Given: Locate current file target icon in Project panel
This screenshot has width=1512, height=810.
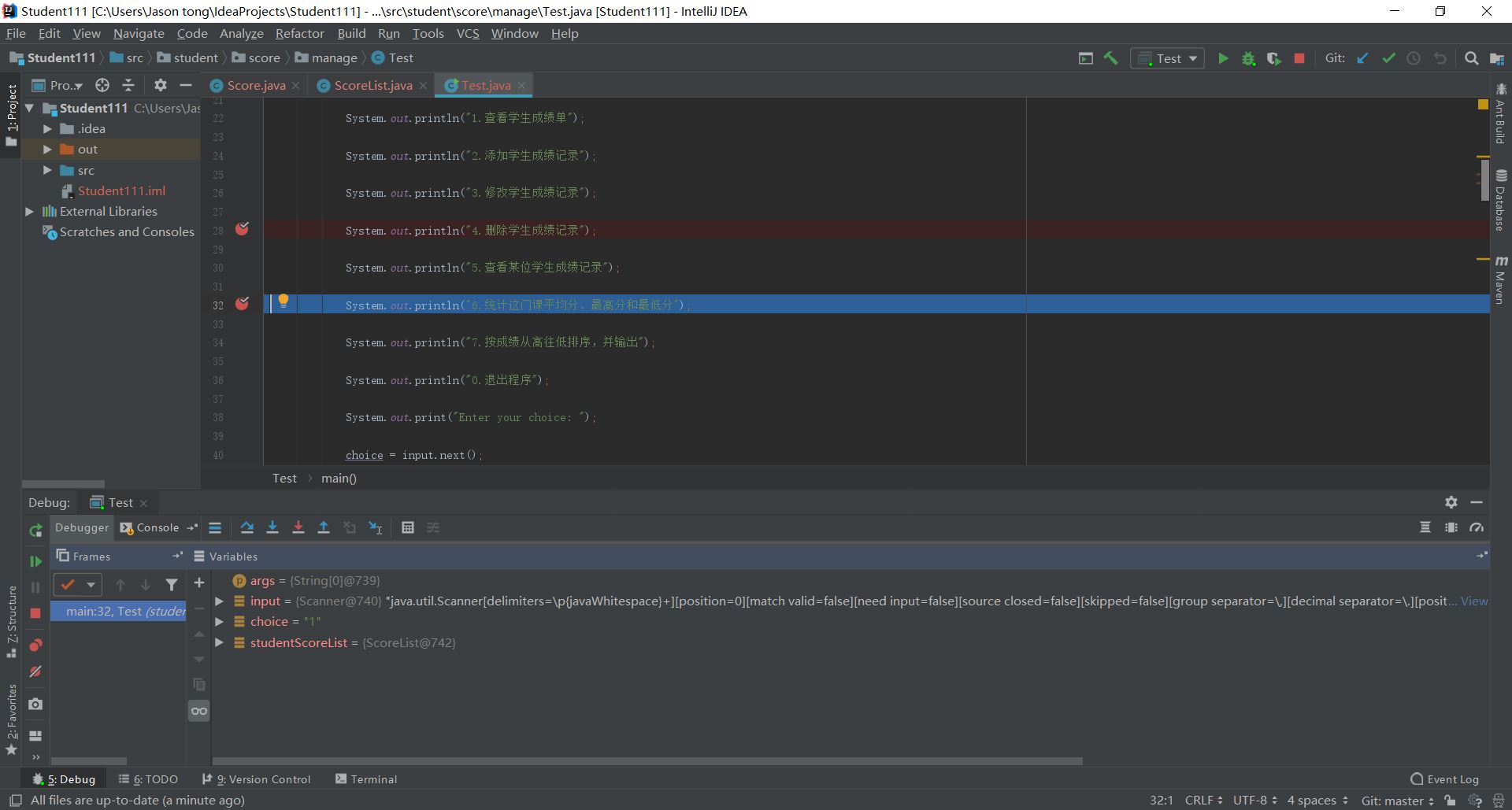Looking at the screenshot, I should pos(102,85).
